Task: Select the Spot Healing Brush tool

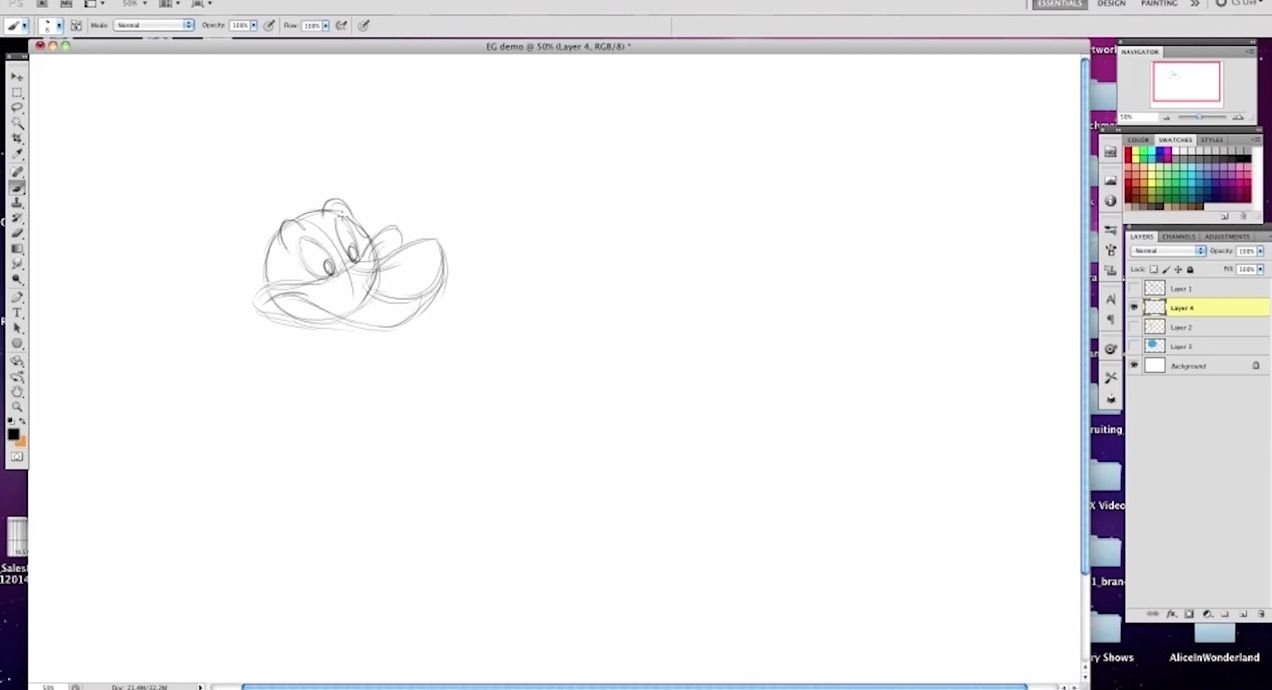Action: coord(17,172)
